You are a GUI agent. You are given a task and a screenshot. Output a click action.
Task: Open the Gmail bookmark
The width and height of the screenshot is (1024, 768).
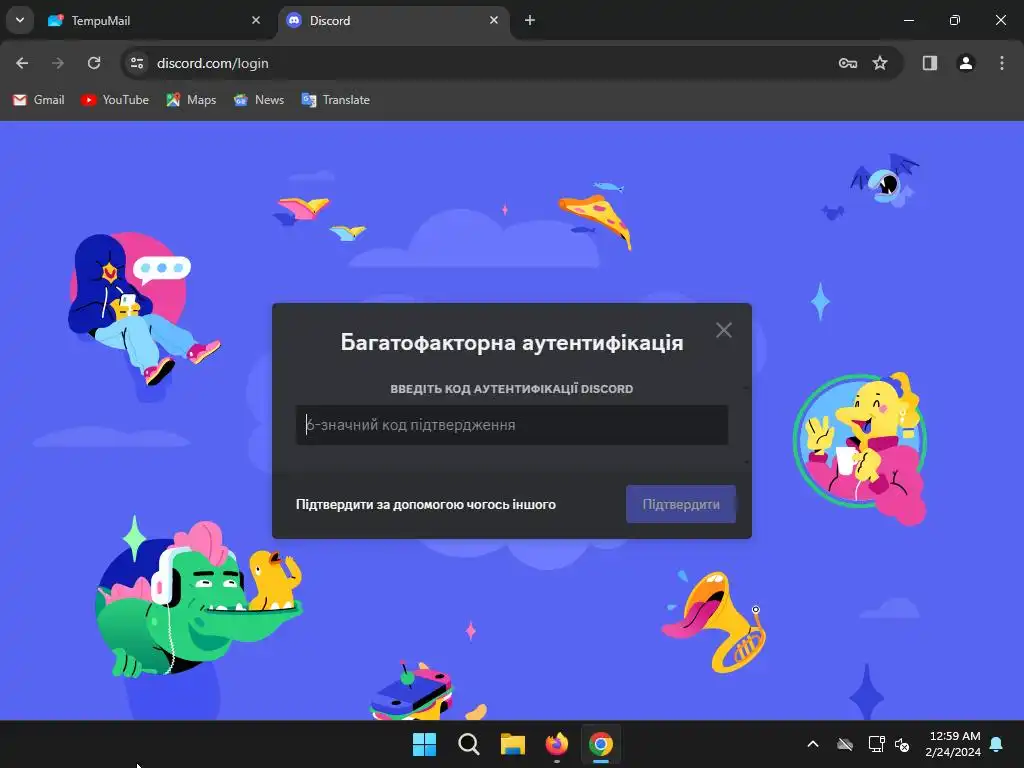click(x=39, y=100)
